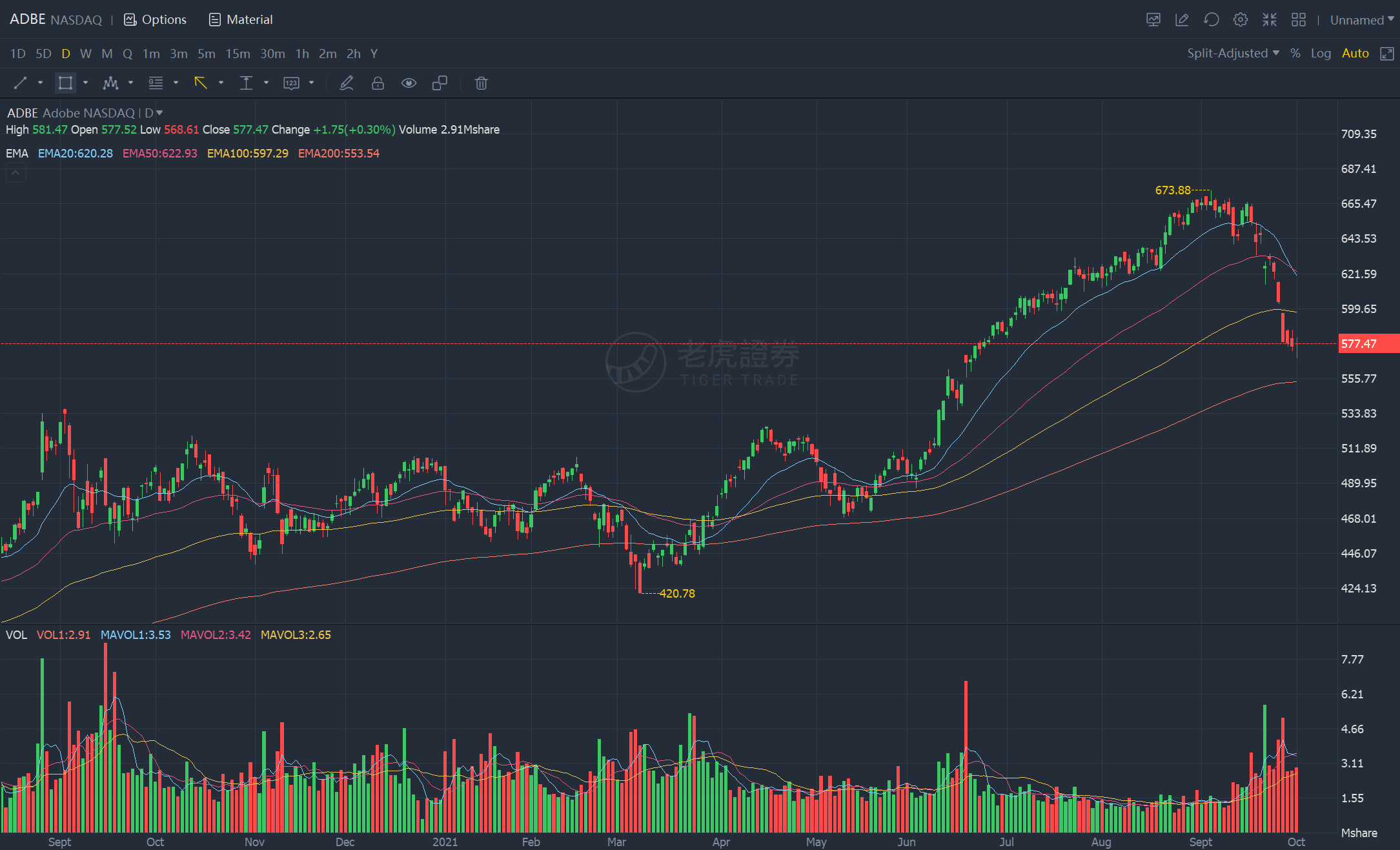Open the Material page

tap(241, 19)
